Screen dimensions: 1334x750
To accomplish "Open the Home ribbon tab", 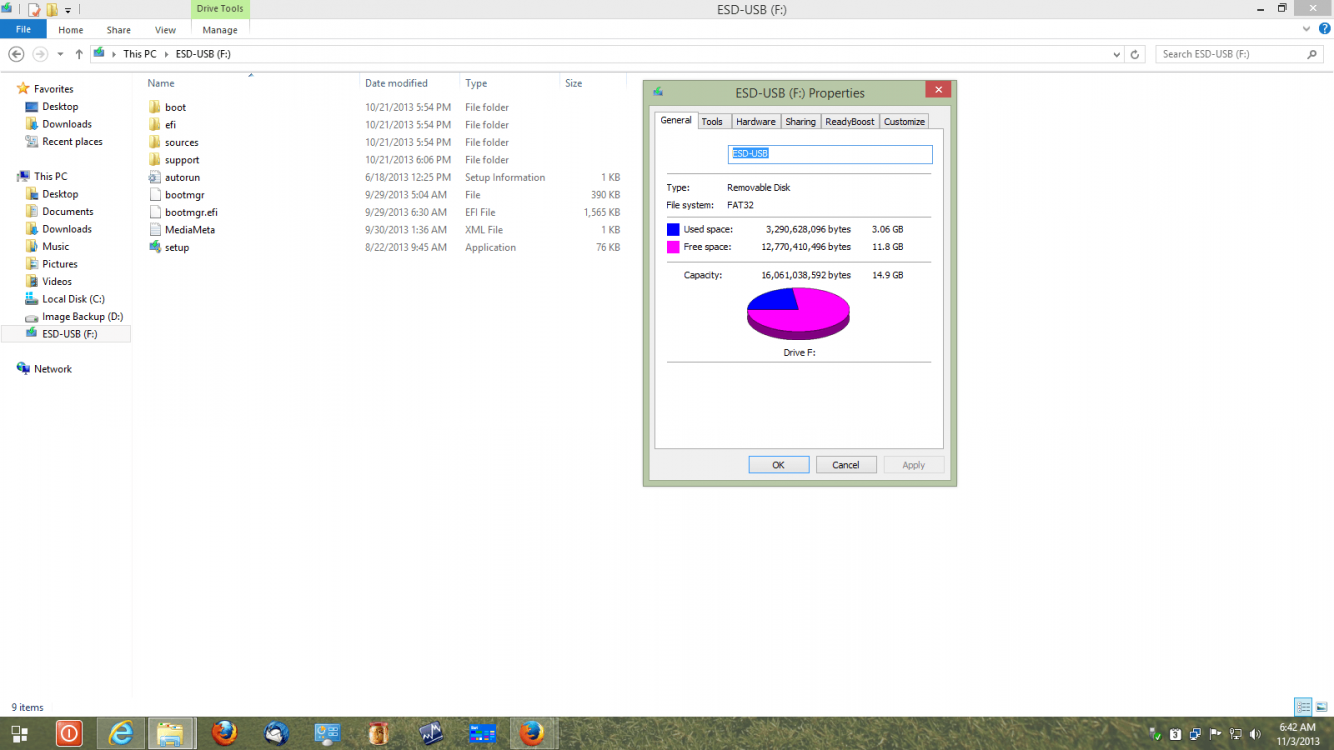I will click(x=71, y=30).
